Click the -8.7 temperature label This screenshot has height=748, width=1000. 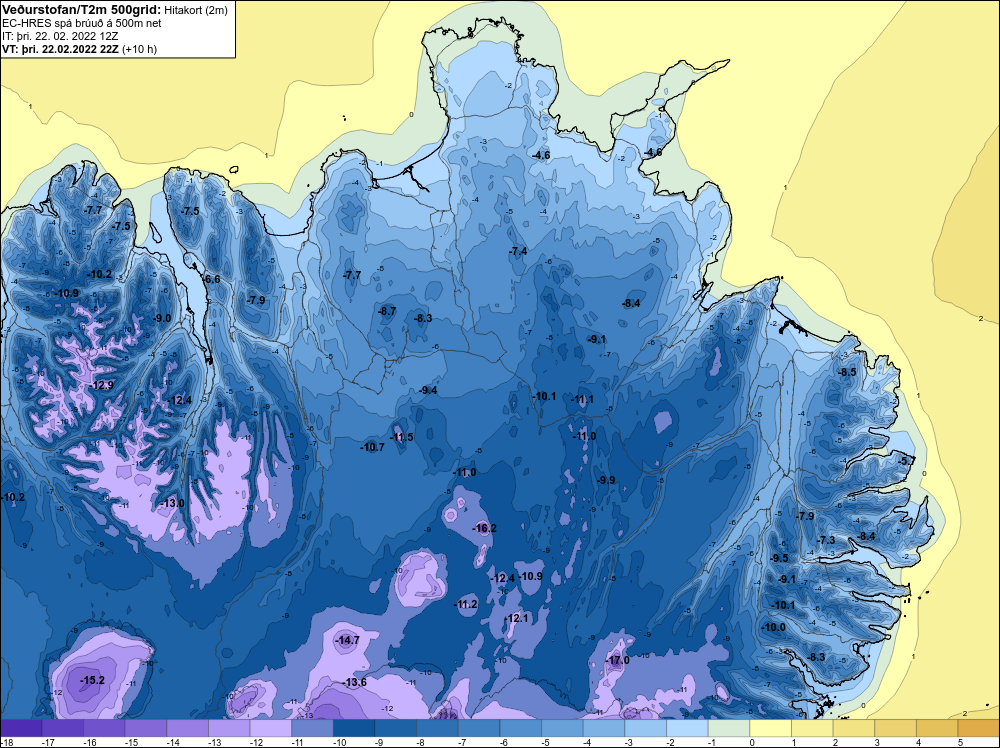click(387, 311)
